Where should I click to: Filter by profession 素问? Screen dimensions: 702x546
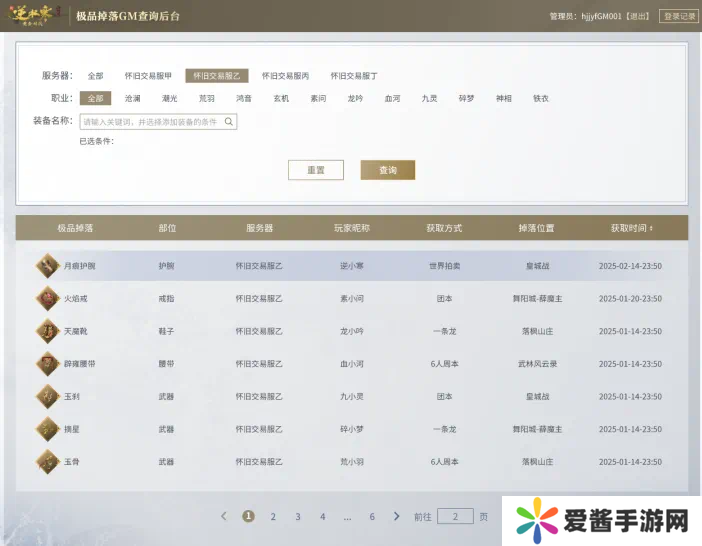(x=318, y=98)
